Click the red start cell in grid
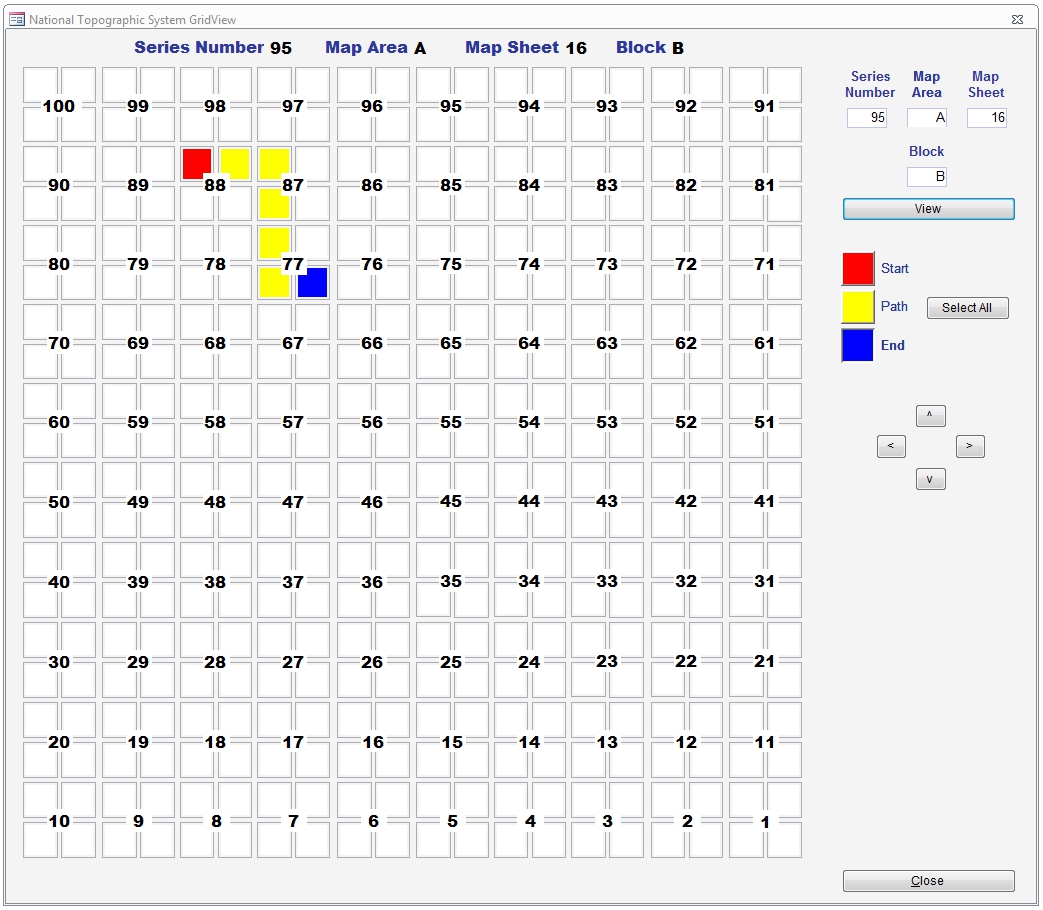This screenshot has width=1043, height=910. (x=196, y=163)
